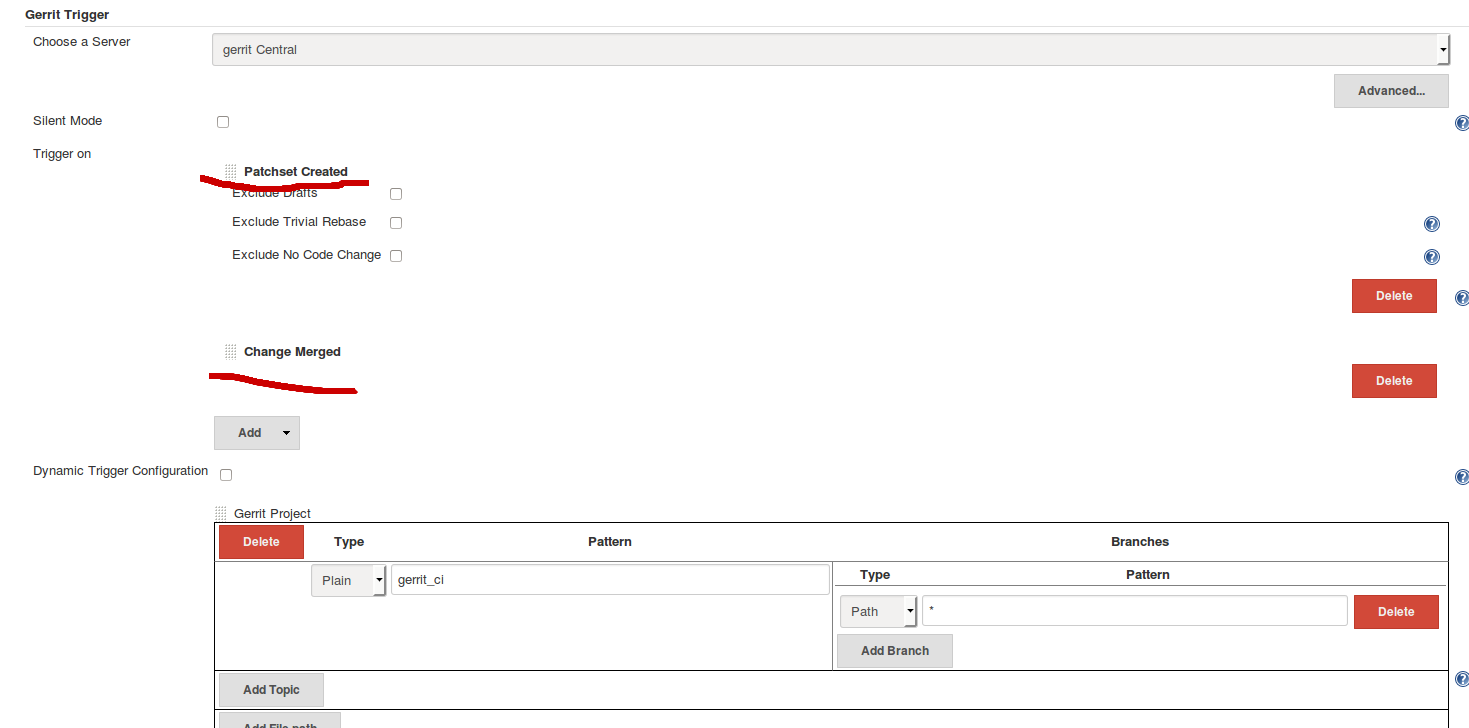Viewport: 1469px width, 728px height.
Task: Click the Gerrit Trigger section heading
Action: click(68, 15)
